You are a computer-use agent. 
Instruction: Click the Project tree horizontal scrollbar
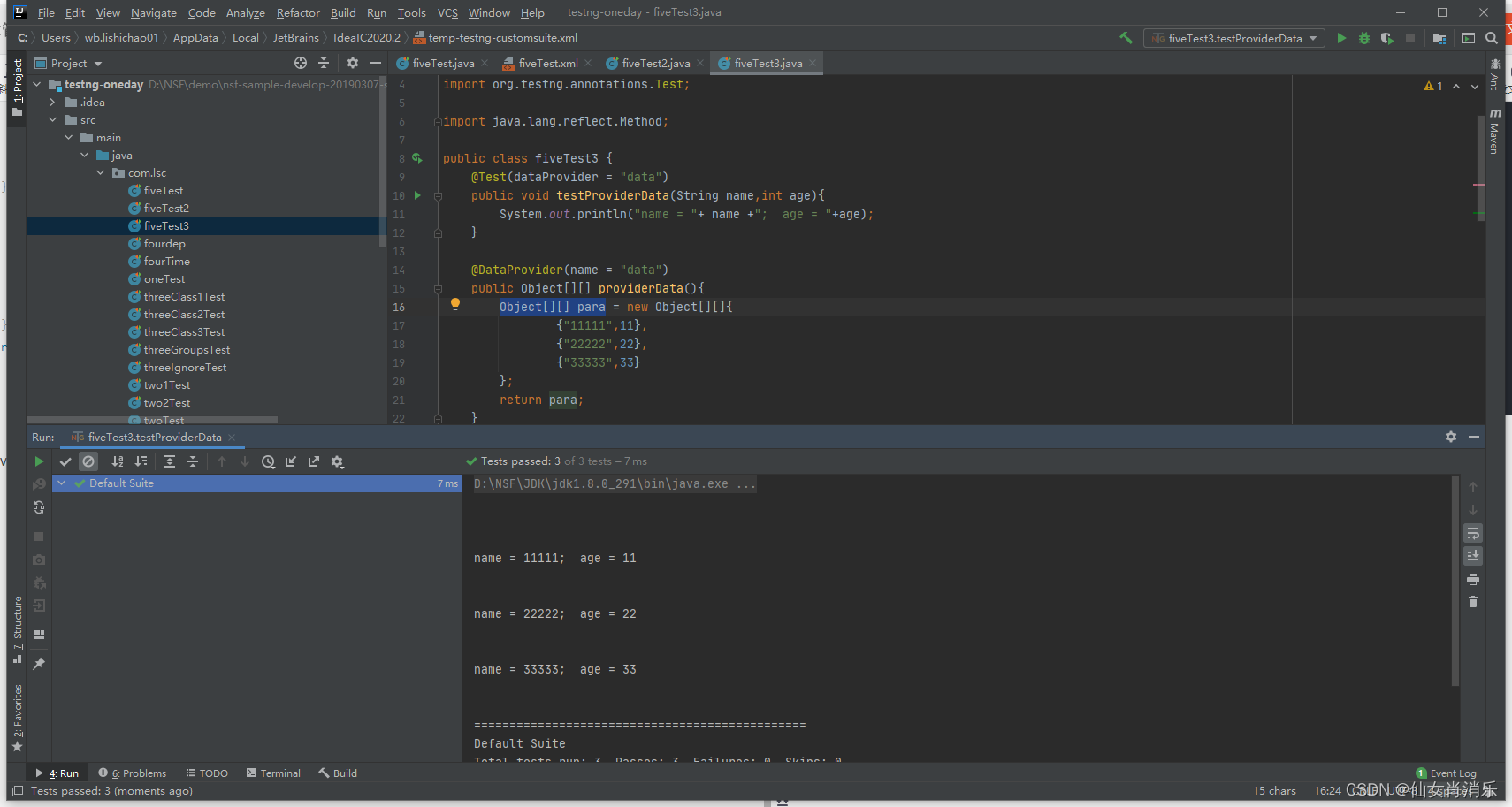[x=152, y=420]
